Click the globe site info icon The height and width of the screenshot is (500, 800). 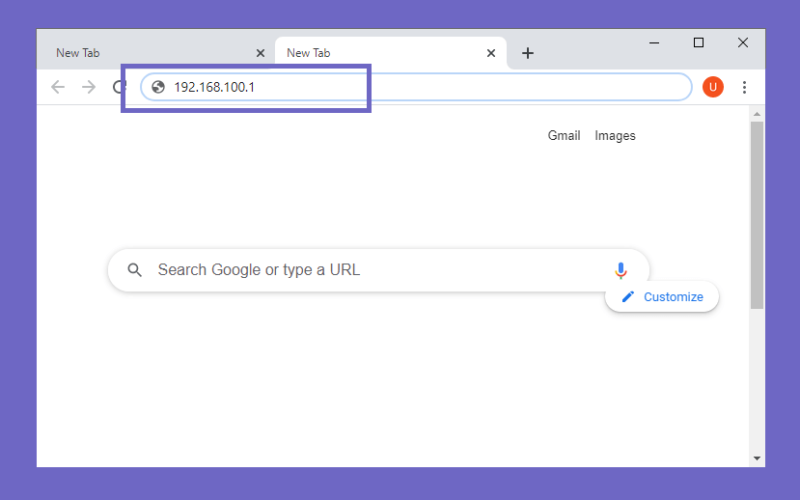point(158,87)
